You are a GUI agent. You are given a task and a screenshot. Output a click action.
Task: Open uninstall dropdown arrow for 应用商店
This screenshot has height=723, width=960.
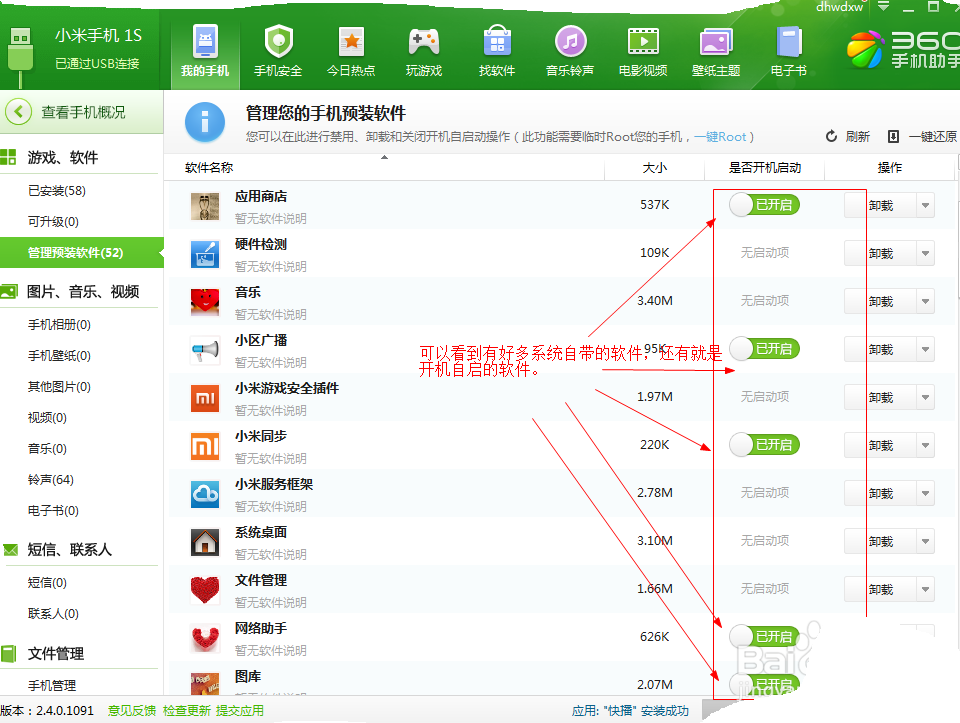(x=925, y=205)
